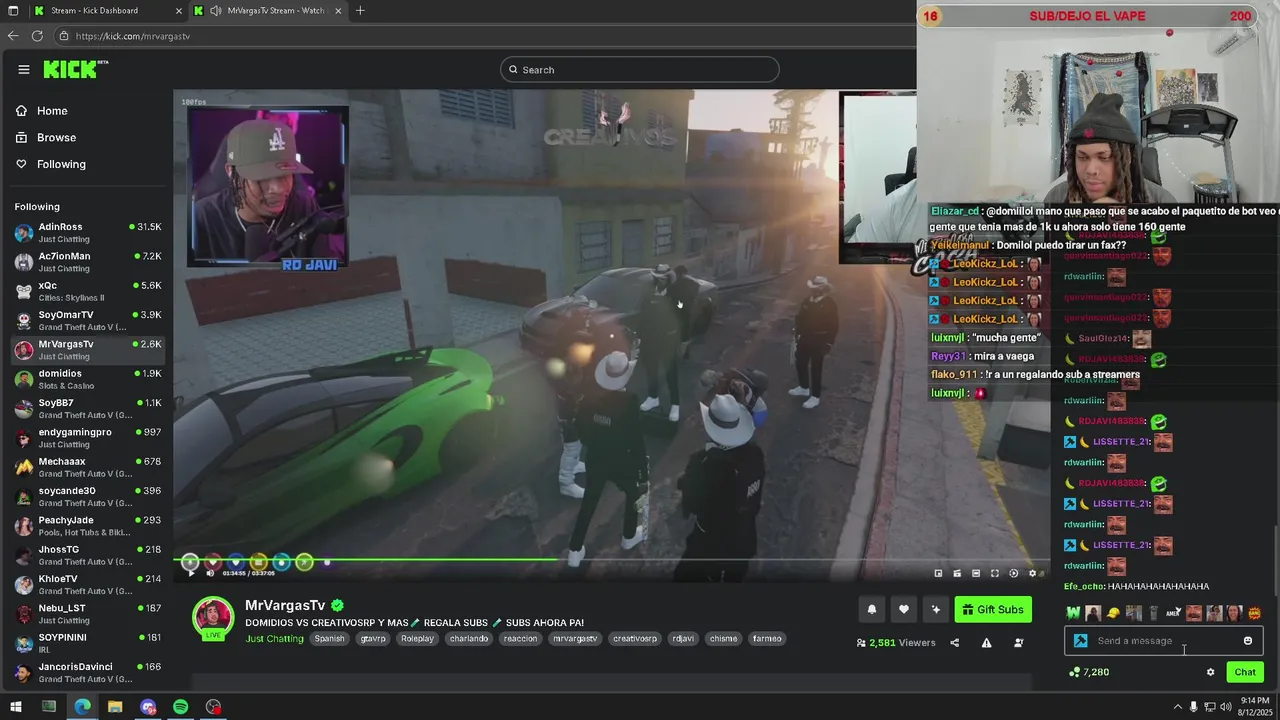This screenshot has width=1280, height=720.
Task: Insert the BANG explosion emote
Action: pos(1254,613)
